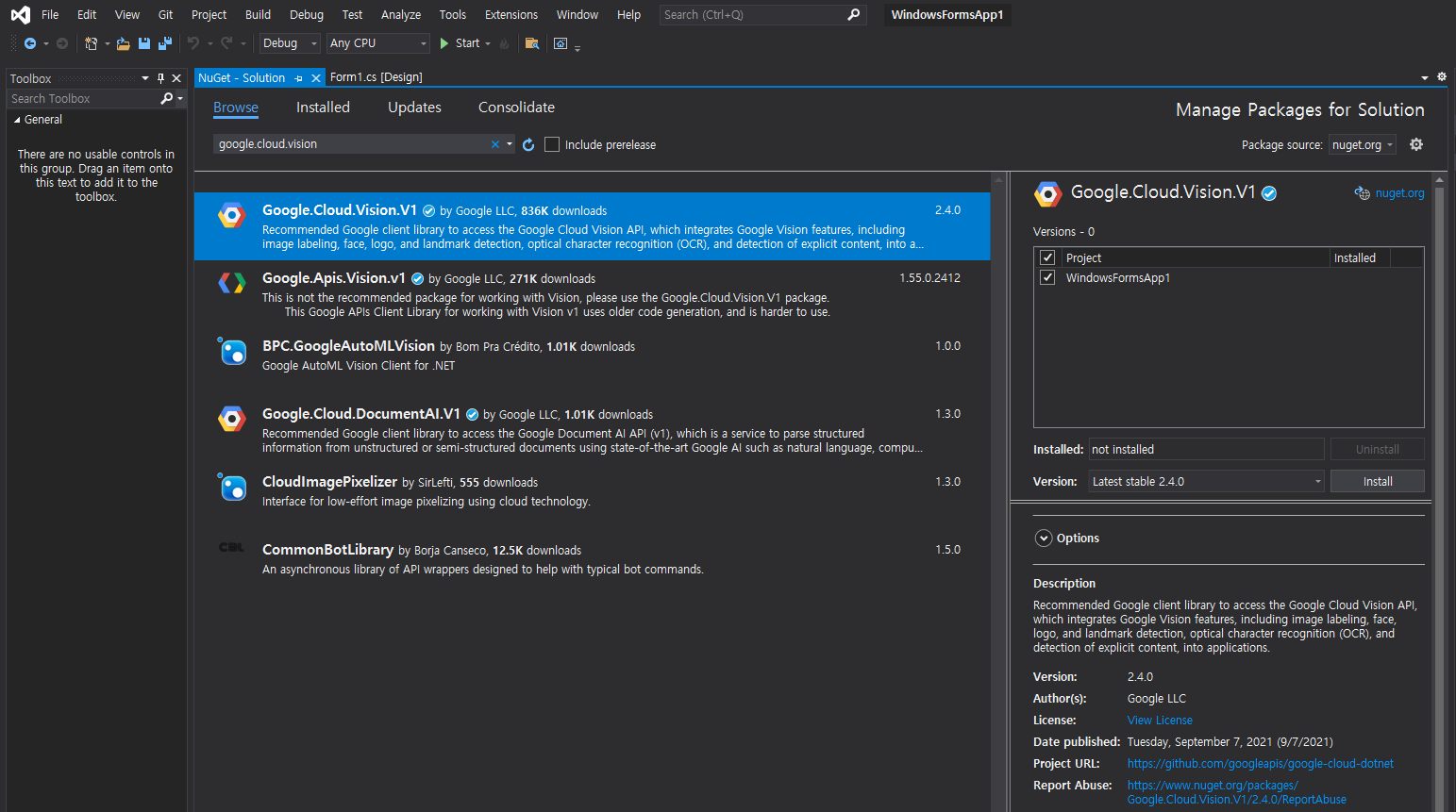Click the CloudImagePixelizer package icon

(232, 487)
